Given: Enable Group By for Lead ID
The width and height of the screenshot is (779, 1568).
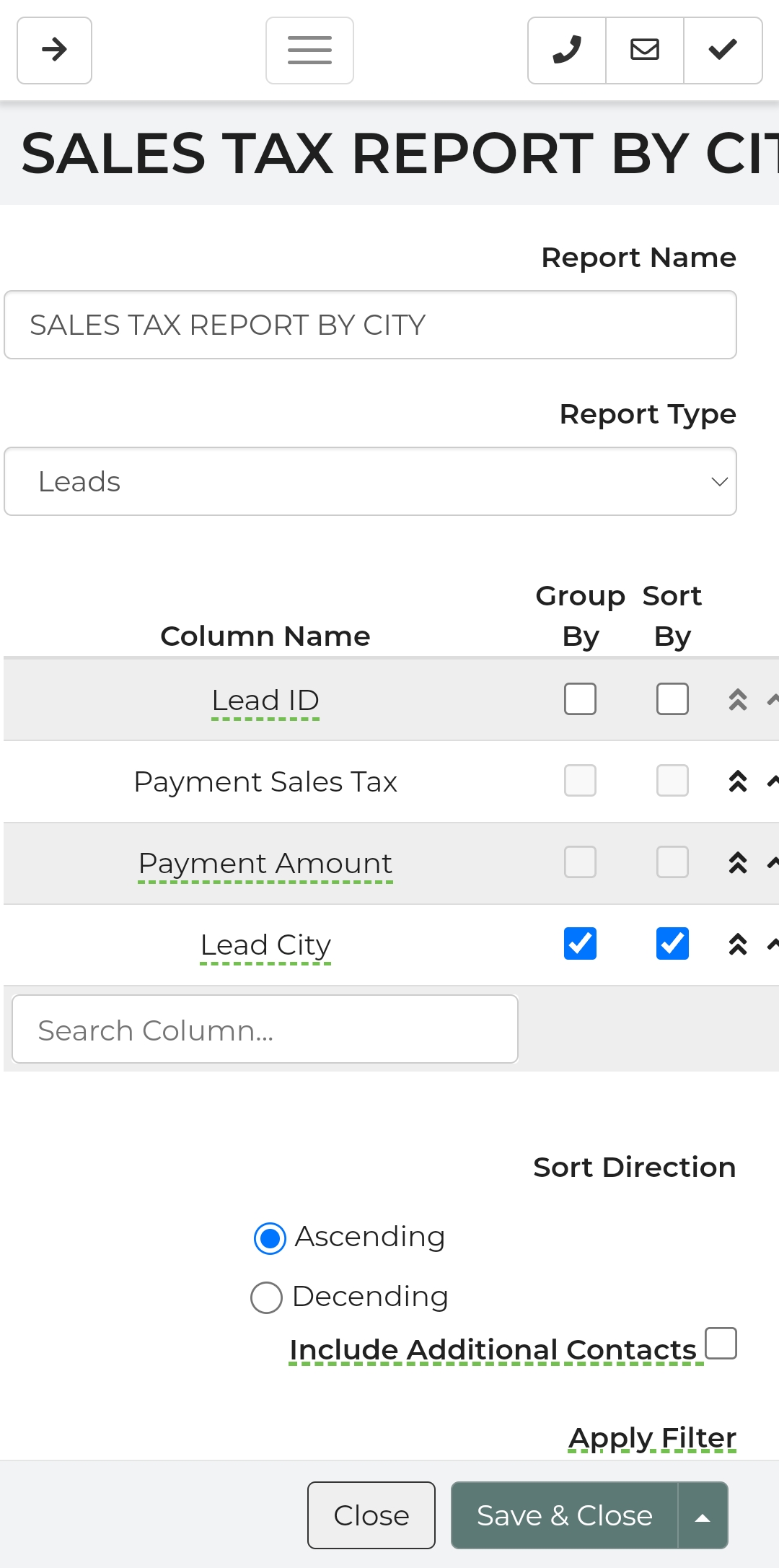Looking at the screenshot, I should point(580,699).
